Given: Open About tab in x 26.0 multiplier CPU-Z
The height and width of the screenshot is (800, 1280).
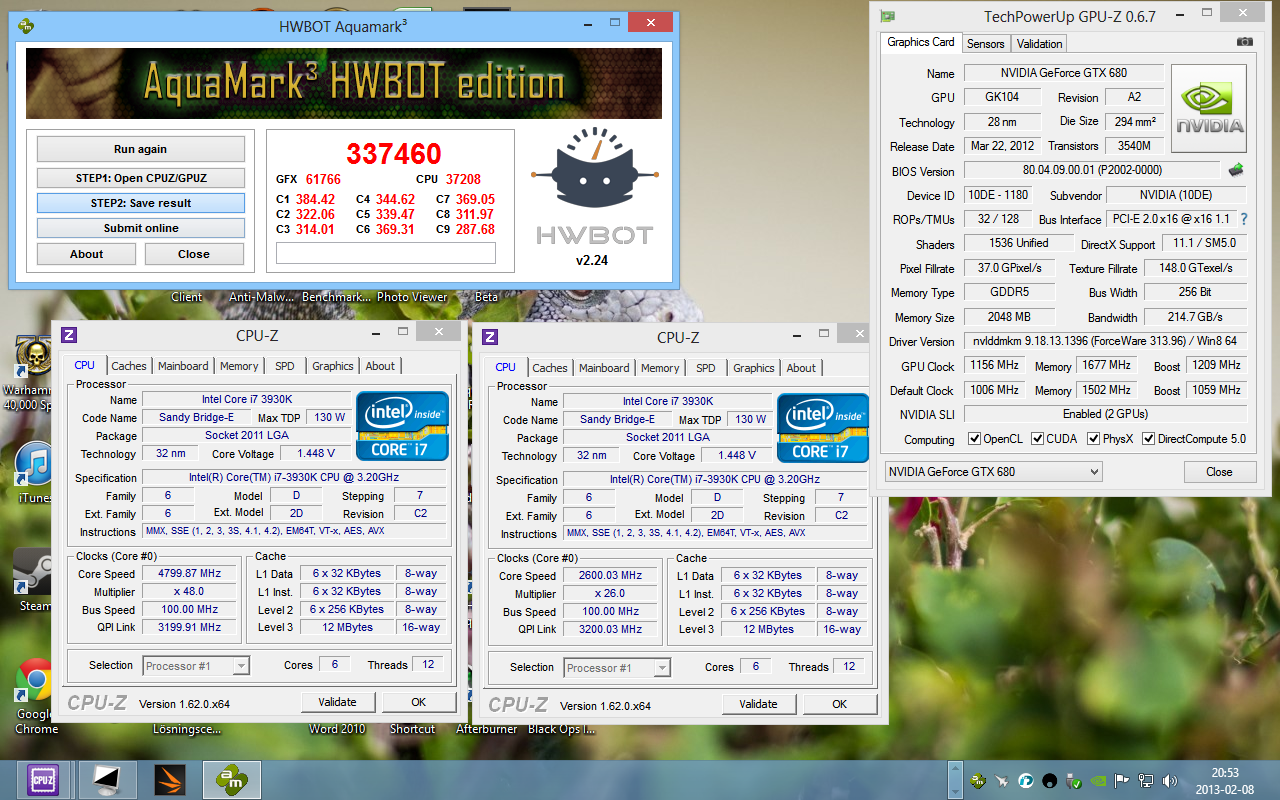Looking at the screenshot, I should (801, 367).
